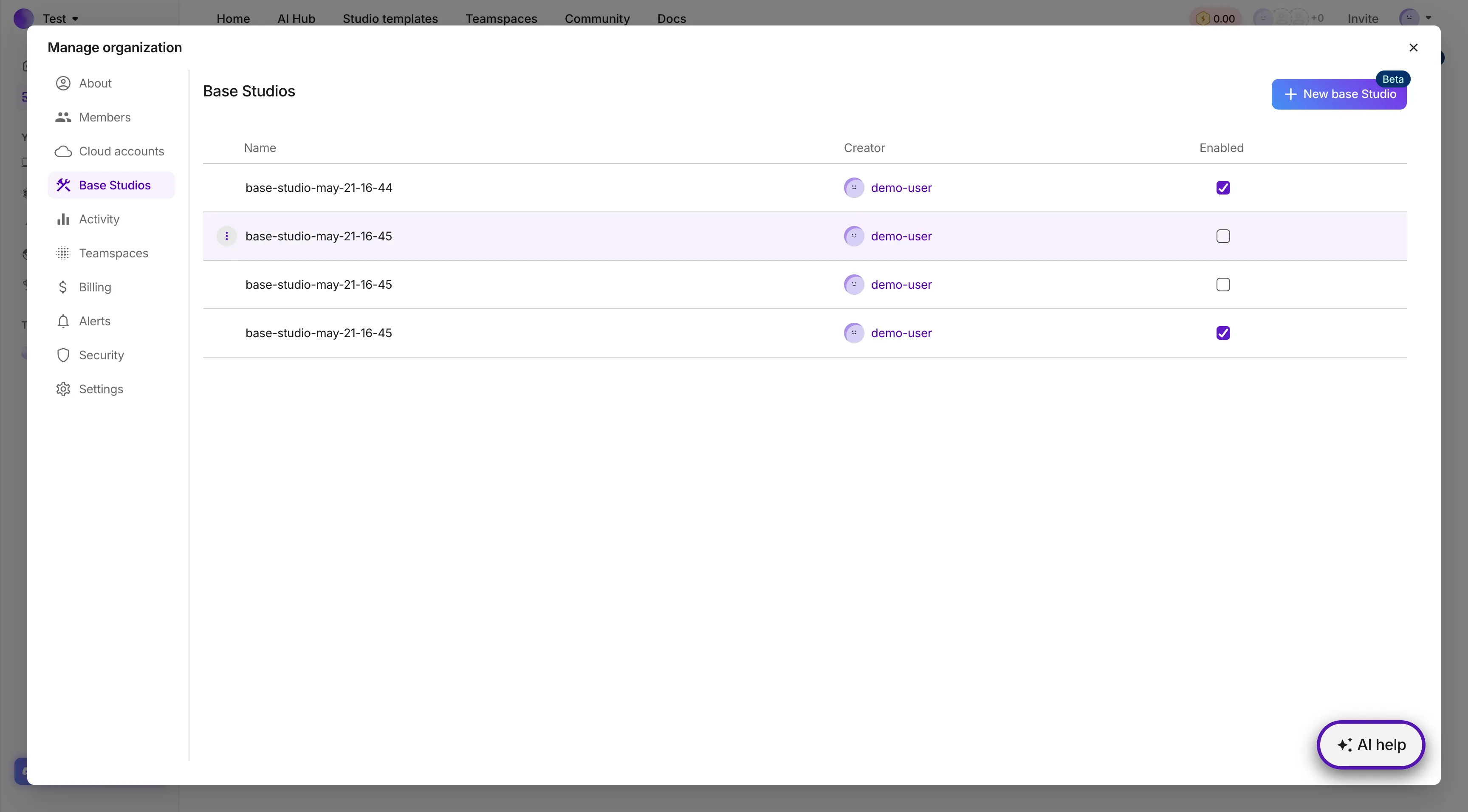Open the AI help assistant
Image resolution: width=1468 pixels, height=812 pixels.
click(x=1371, y=745)
